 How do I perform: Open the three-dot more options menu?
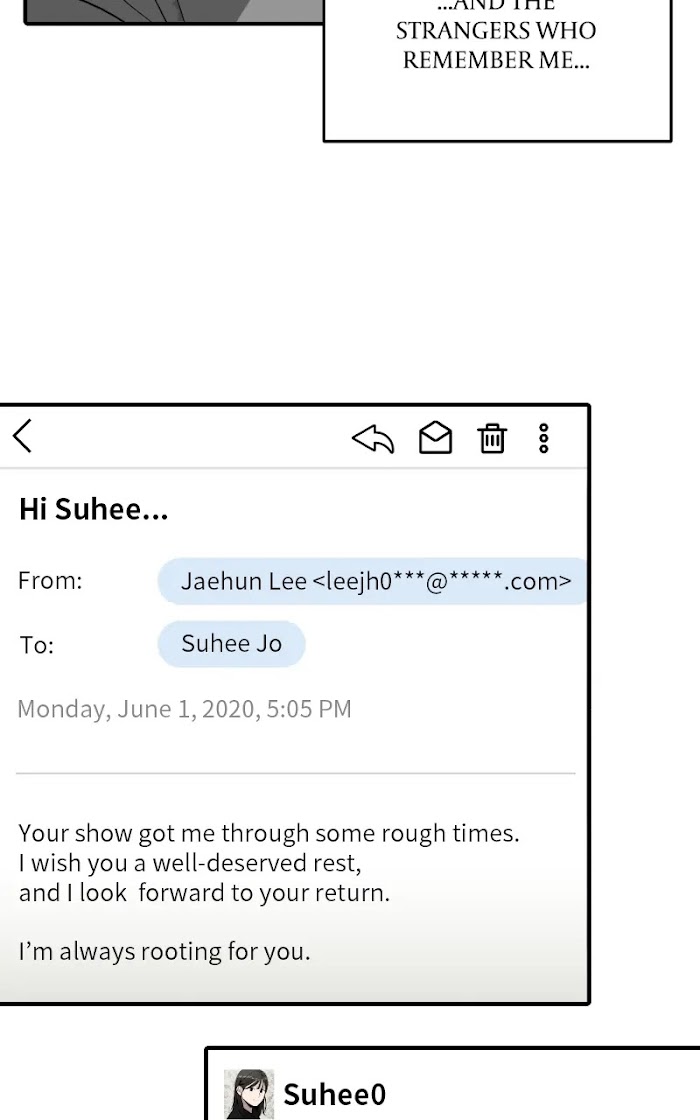coord(544,439)
